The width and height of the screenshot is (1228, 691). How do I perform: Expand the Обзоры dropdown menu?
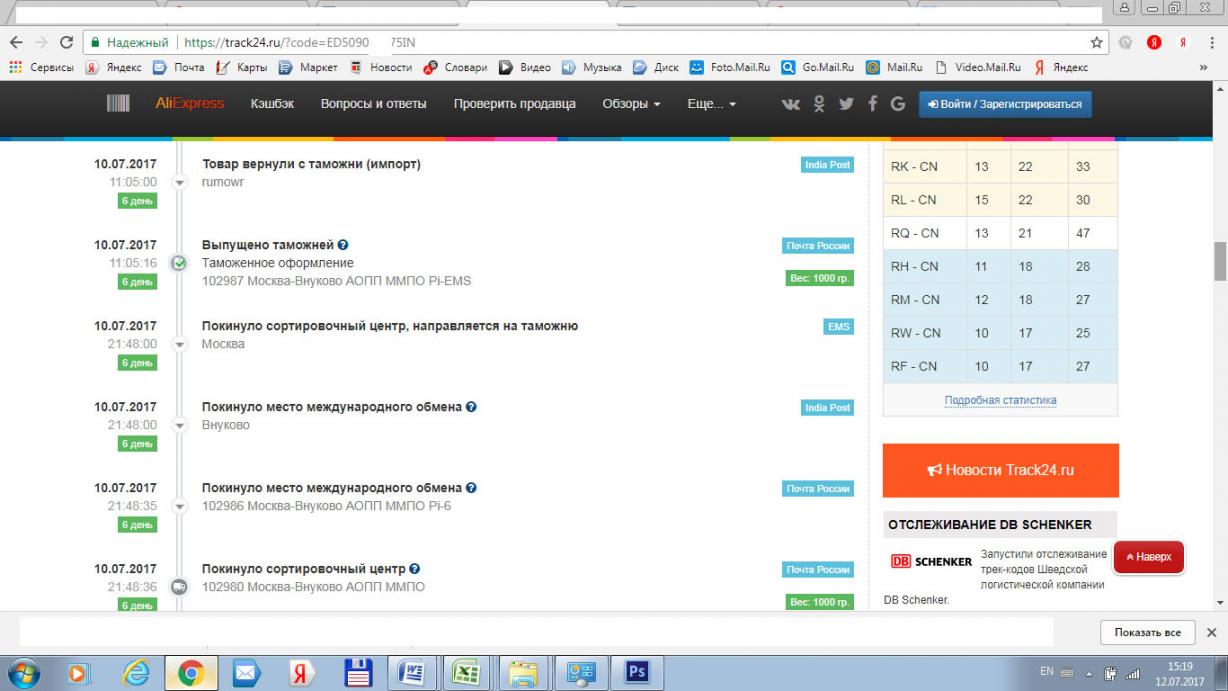[x=631, y=104]
